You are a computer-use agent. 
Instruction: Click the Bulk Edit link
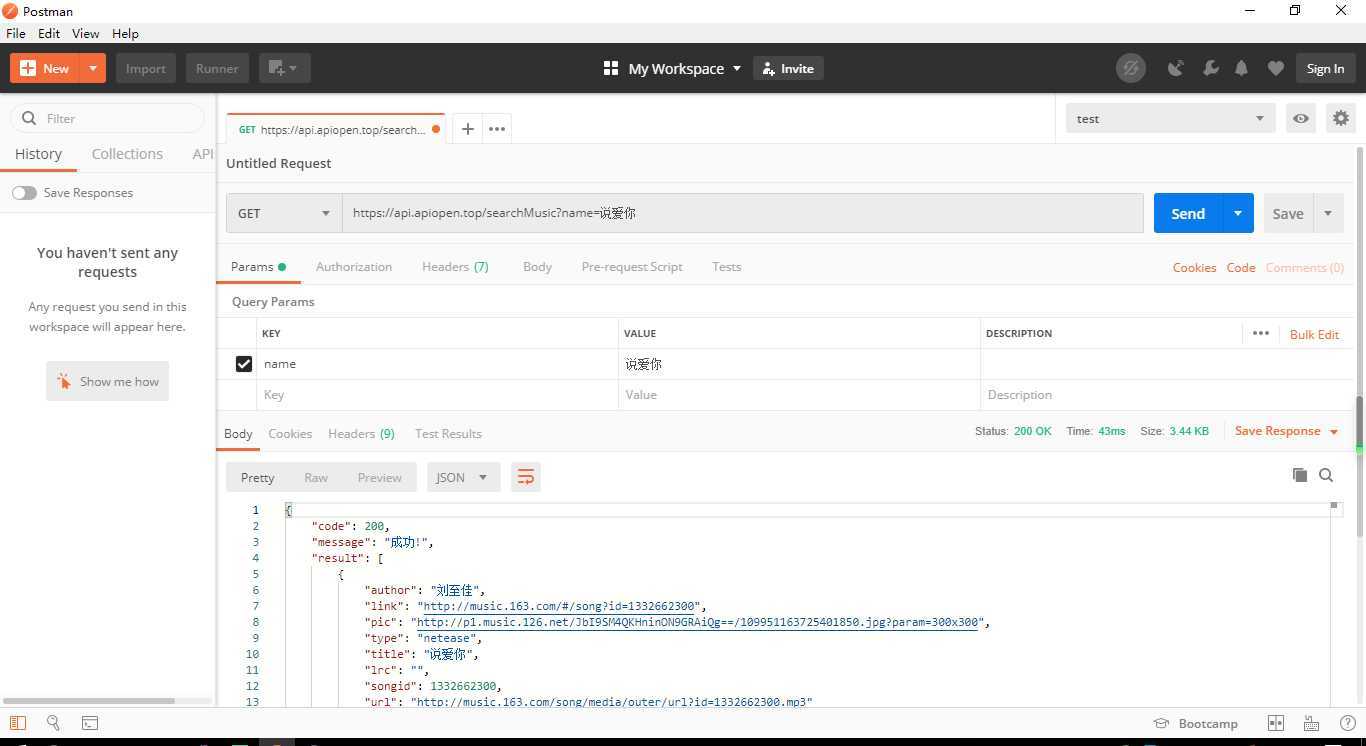1314,334
